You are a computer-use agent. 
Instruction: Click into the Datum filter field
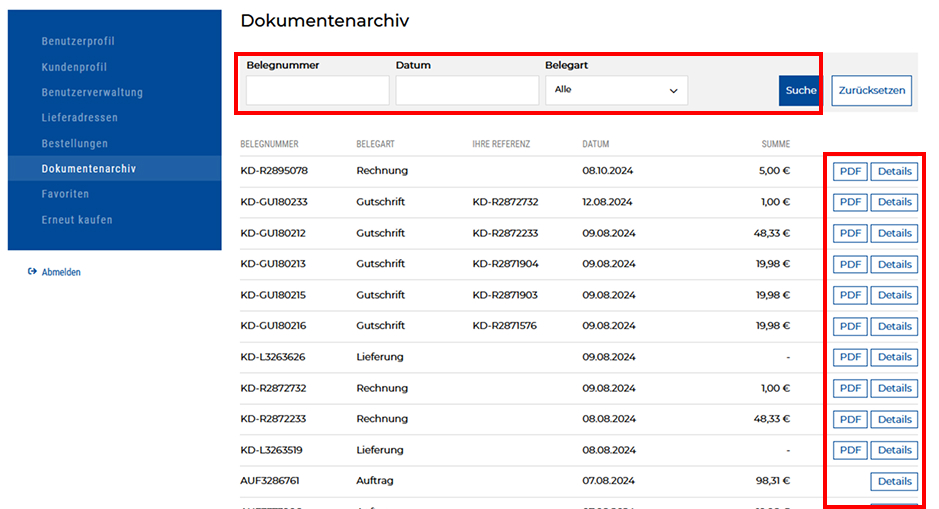pos(467,91)
